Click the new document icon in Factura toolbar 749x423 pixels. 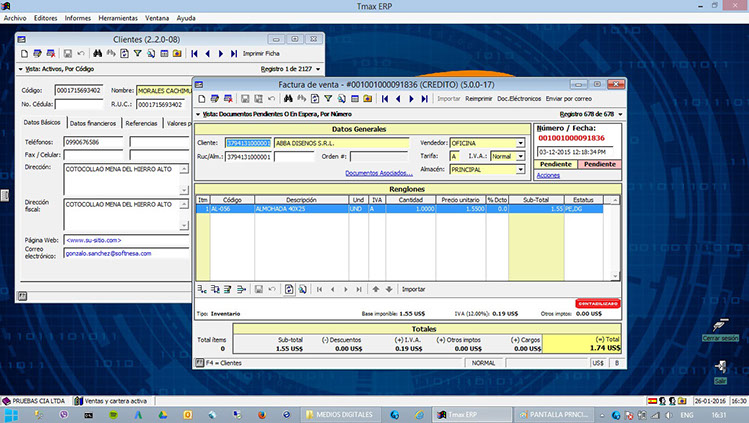pos(201,99)
